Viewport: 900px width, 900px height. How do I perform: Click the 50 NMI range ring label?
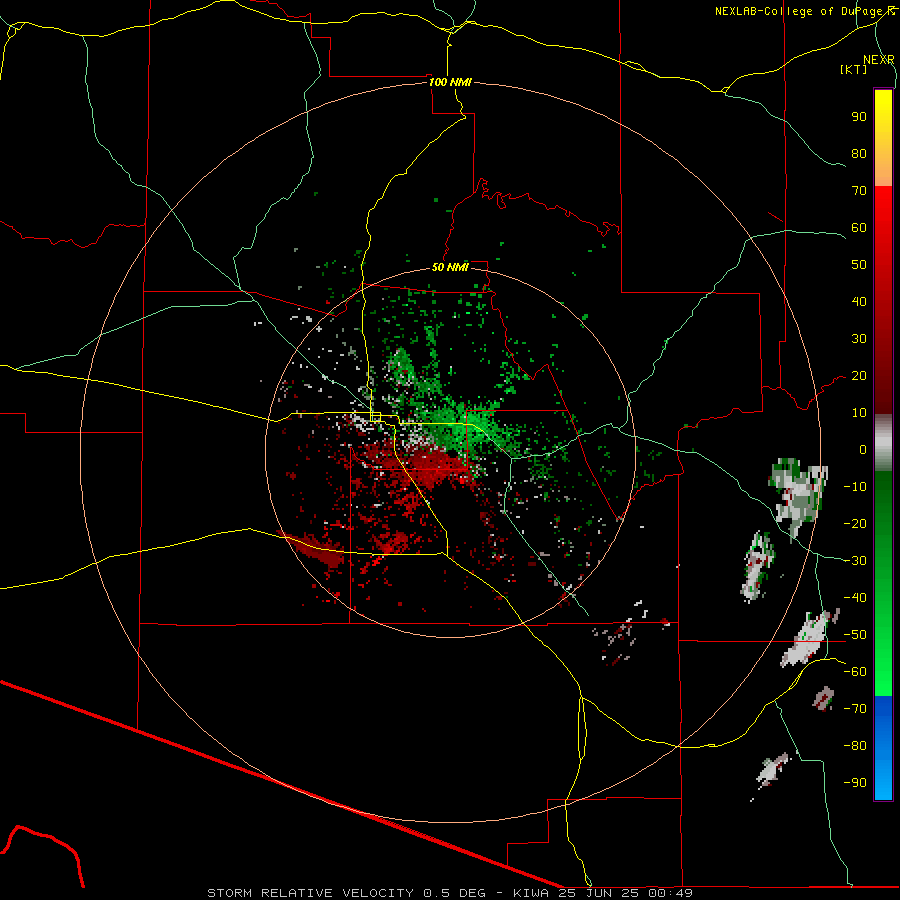coord(450,267)
